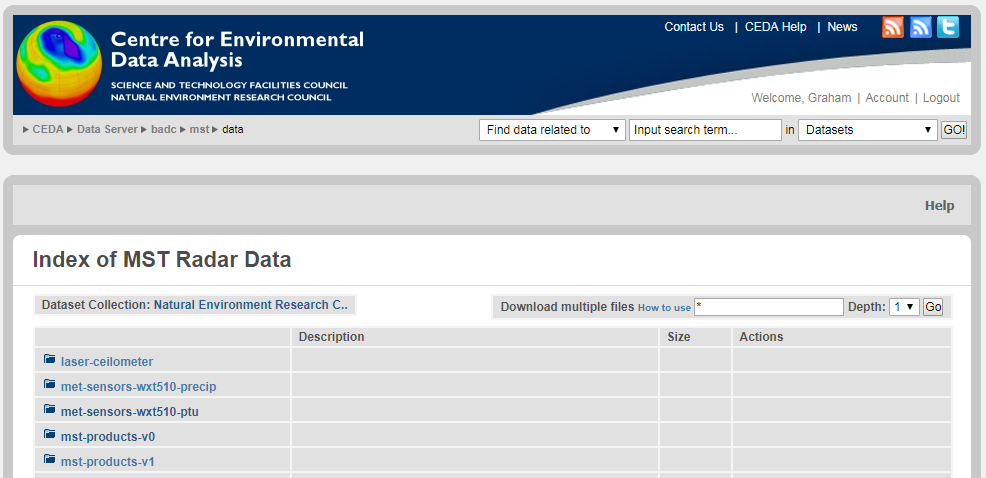Open the orange RSS feed icon
Screen dimensions: 986x478
[x=893, y=27]
